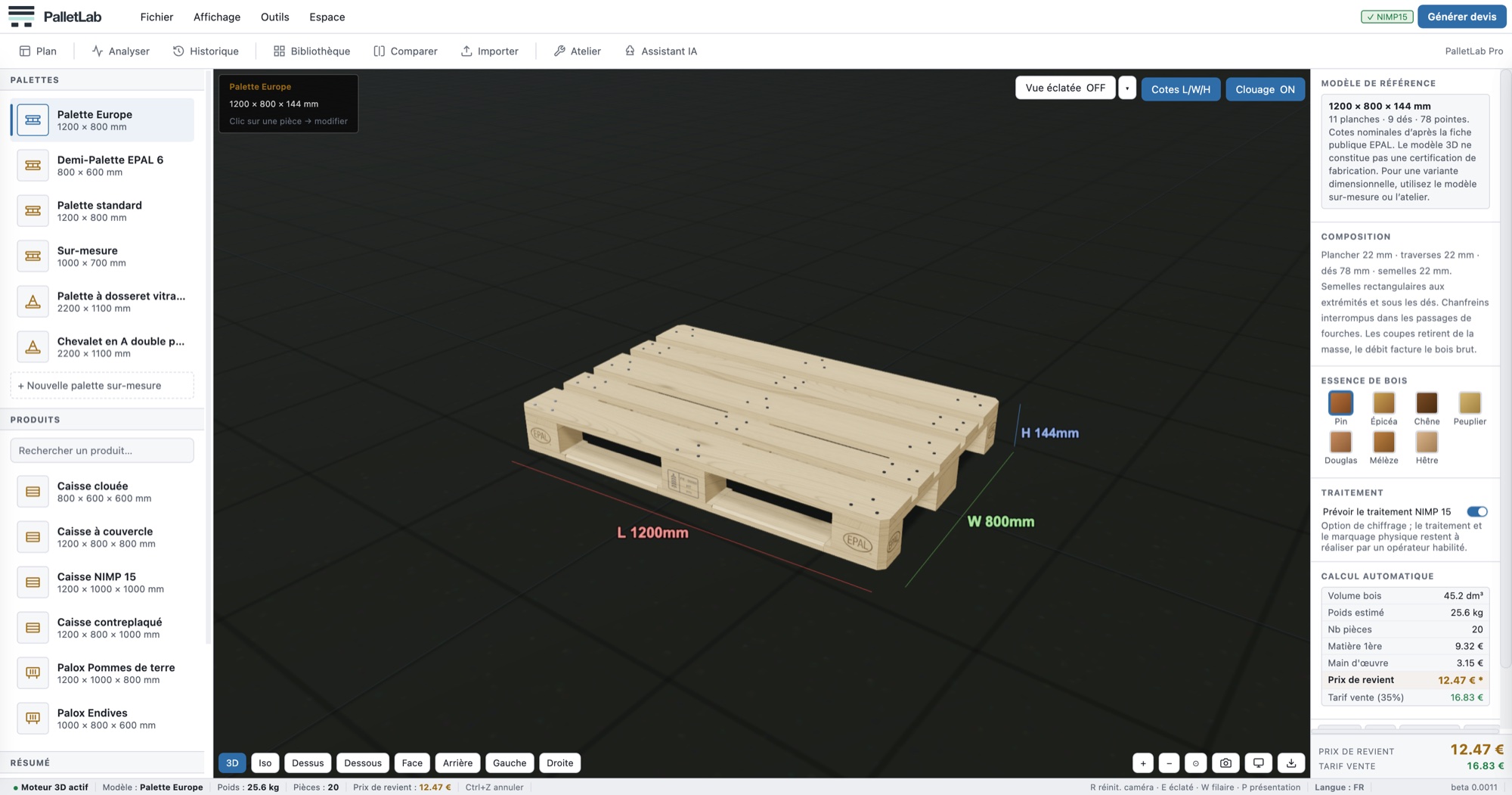
Task: Start presentation mode with the monitor icon
Action: (1258, 763)
